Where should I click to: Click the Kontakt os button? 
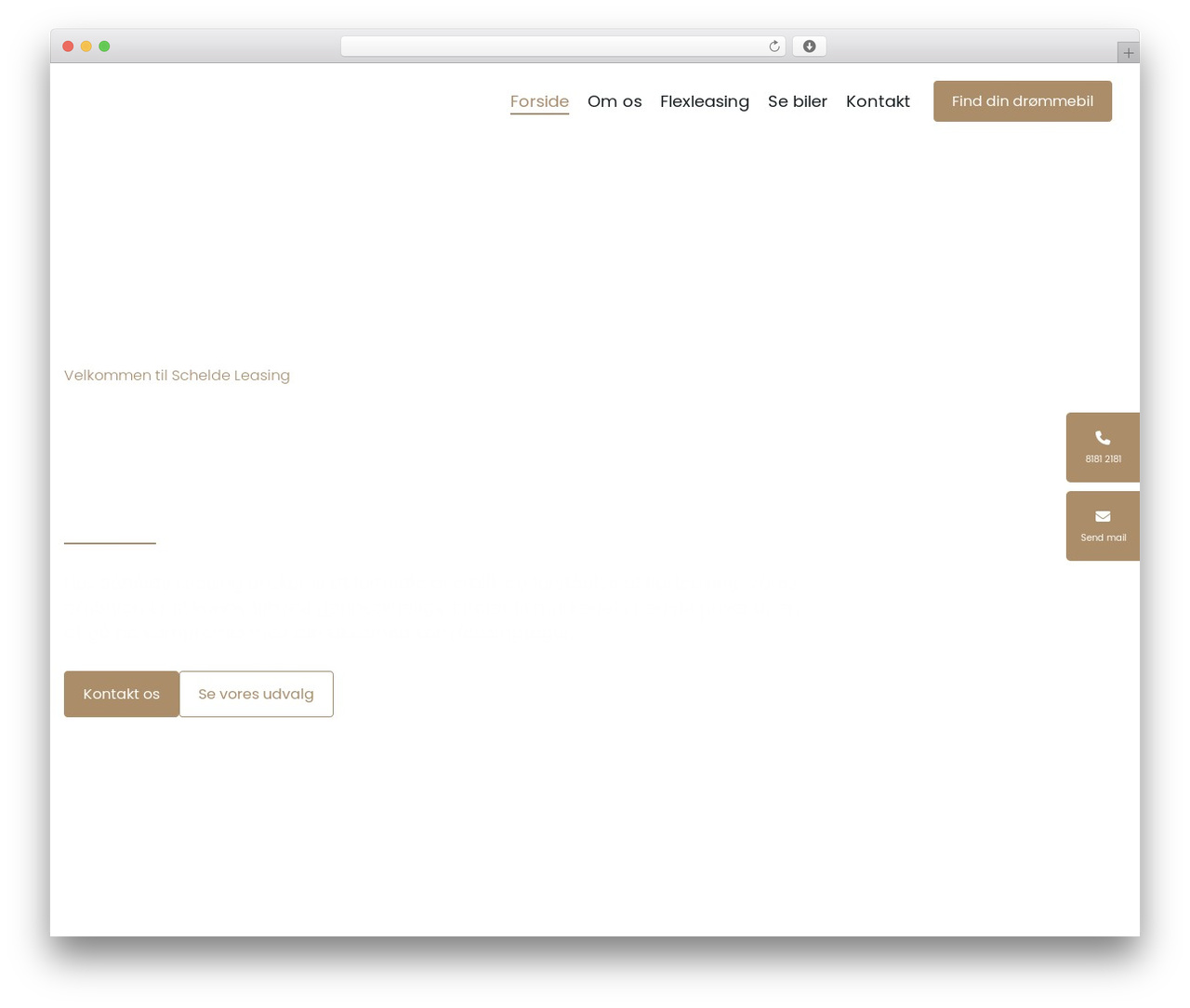coord(122,694)
